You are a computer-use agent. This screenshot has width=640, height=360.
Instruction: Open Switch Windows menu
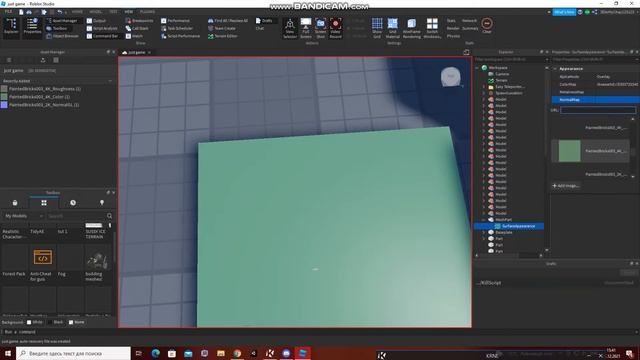point(432,28)
